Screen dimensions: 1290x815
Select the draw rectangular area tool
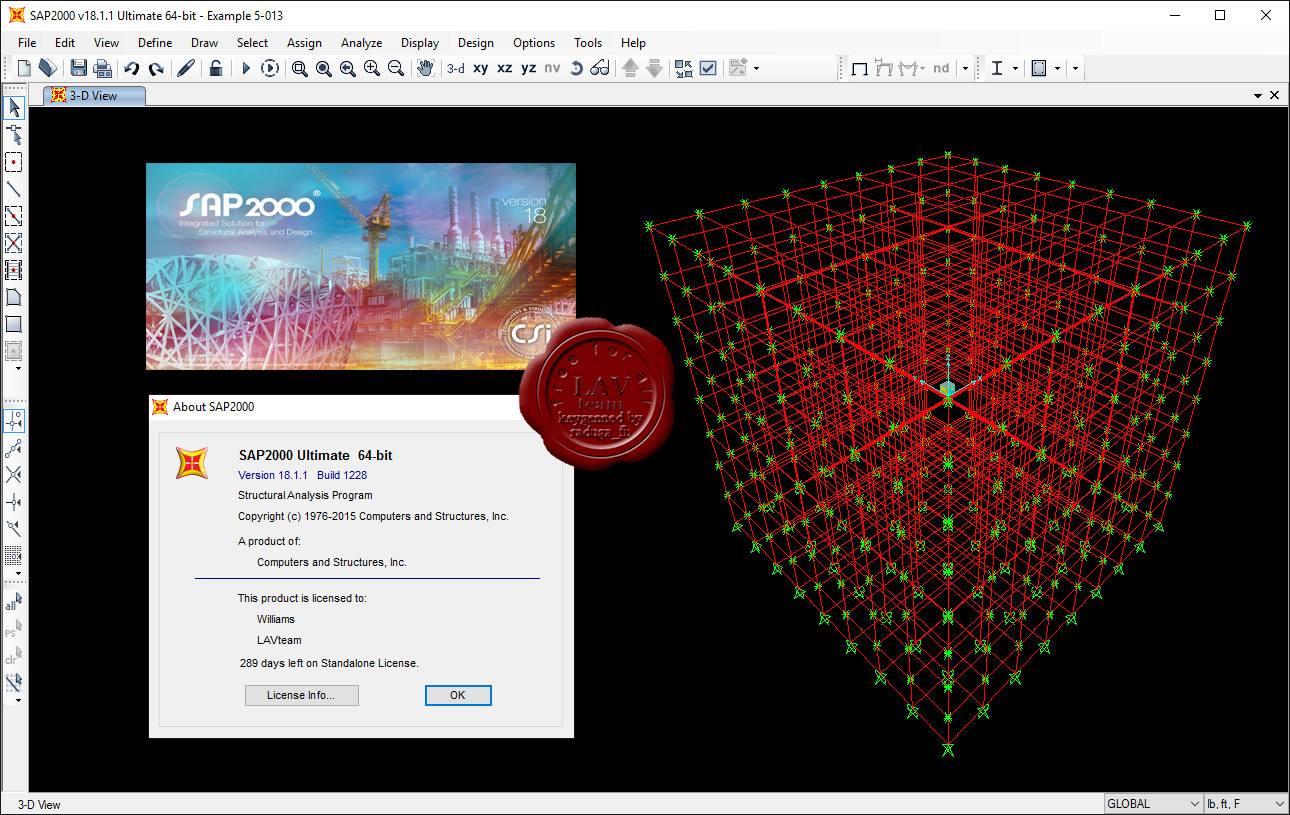click(x=14, y=324)
